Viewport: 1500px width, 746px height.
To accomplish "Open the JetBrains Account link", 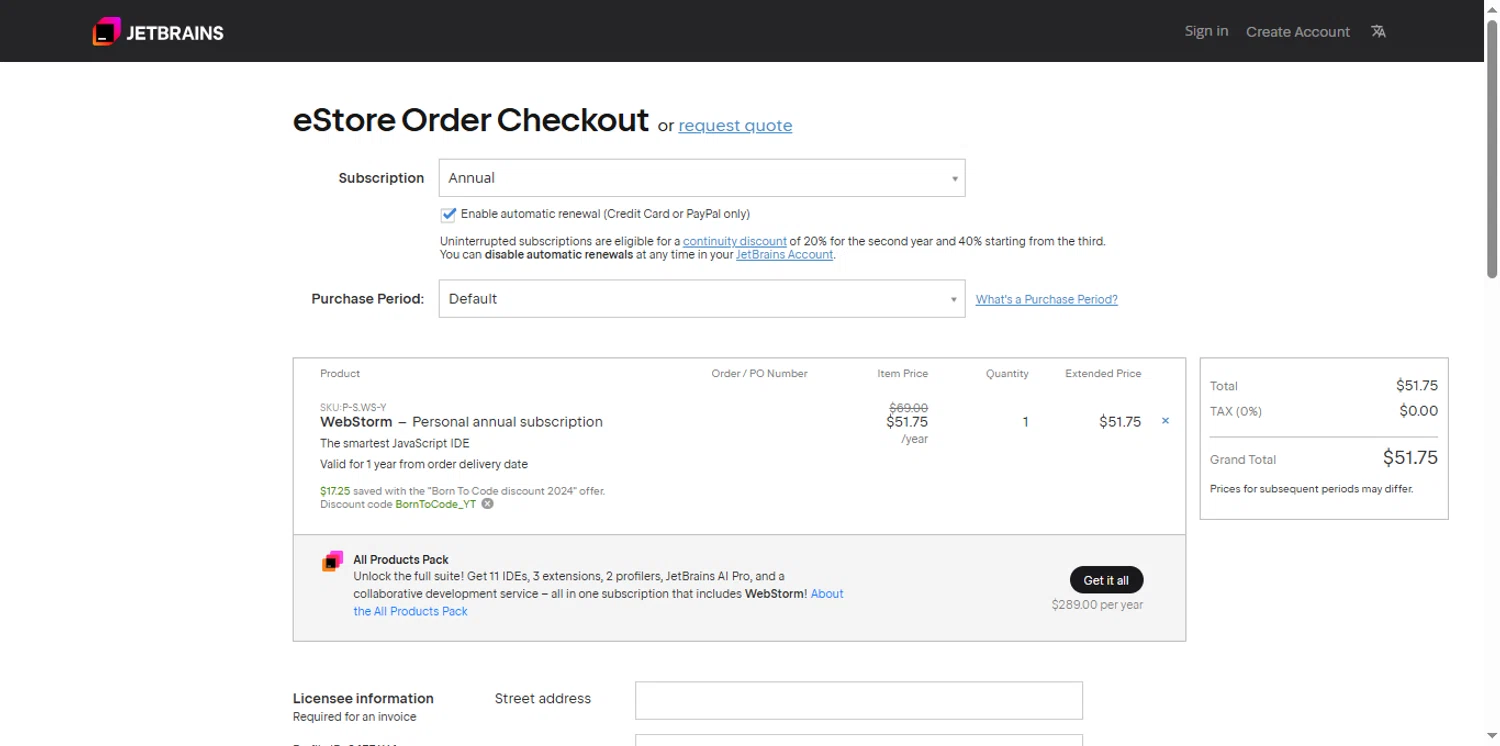I will (784, 255).
